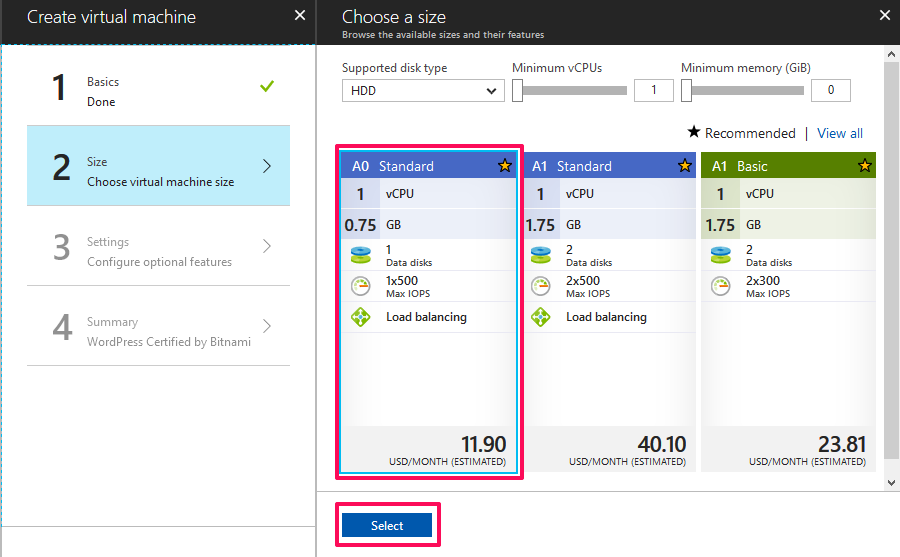
Task: Click the scrollbar down arrow
Action: pos(891,483)
